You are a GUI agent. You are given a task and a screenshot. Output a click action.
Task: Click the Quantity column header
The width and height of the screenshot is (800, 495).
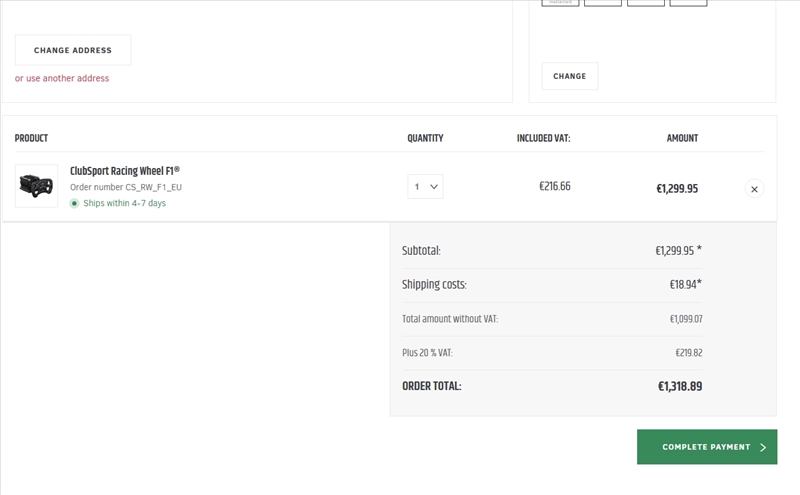425,138
